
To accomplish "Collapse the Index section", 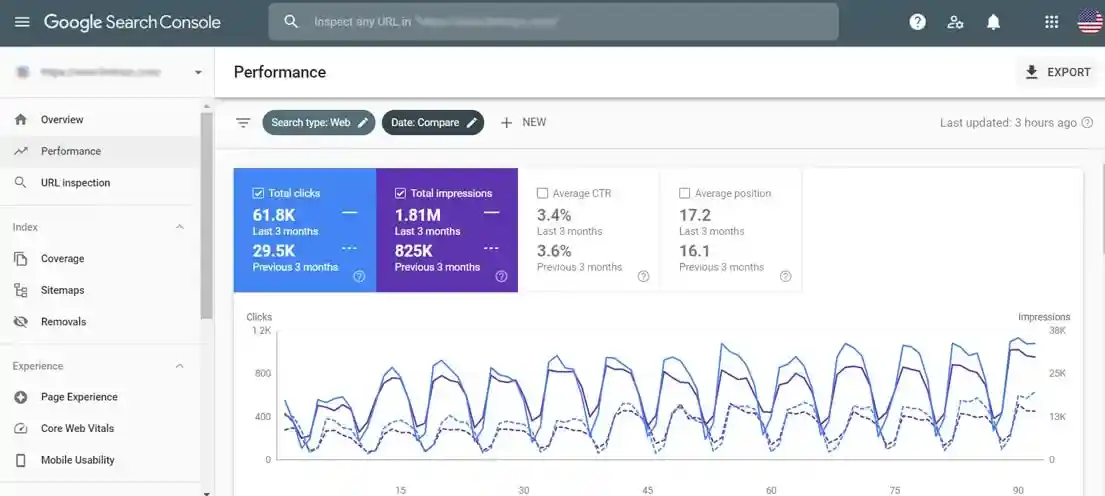I will tap(180, 227).
